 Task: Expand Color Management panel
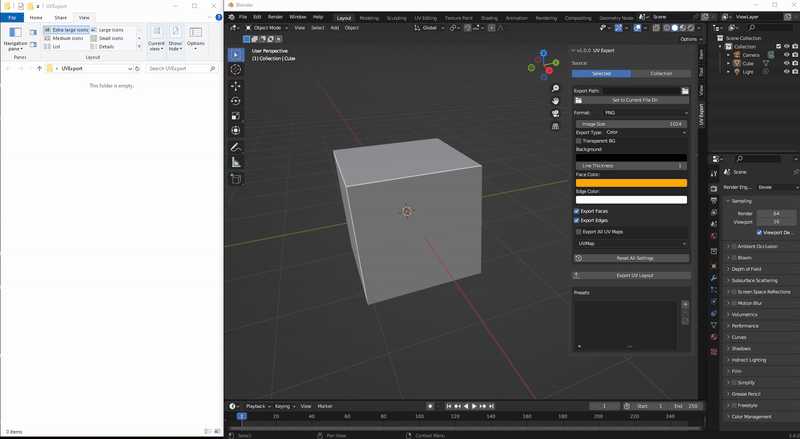coord(751,417)
